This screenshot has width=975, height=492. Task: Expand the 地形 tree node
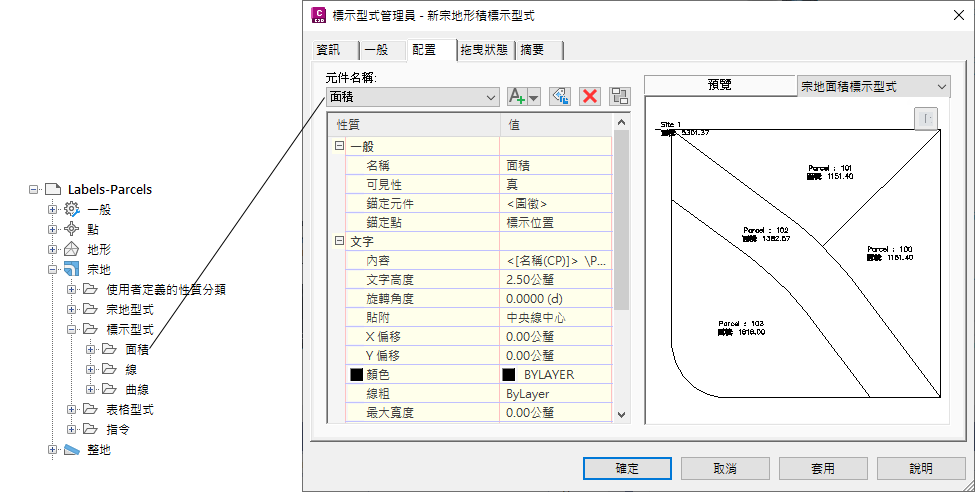[53, 249]
